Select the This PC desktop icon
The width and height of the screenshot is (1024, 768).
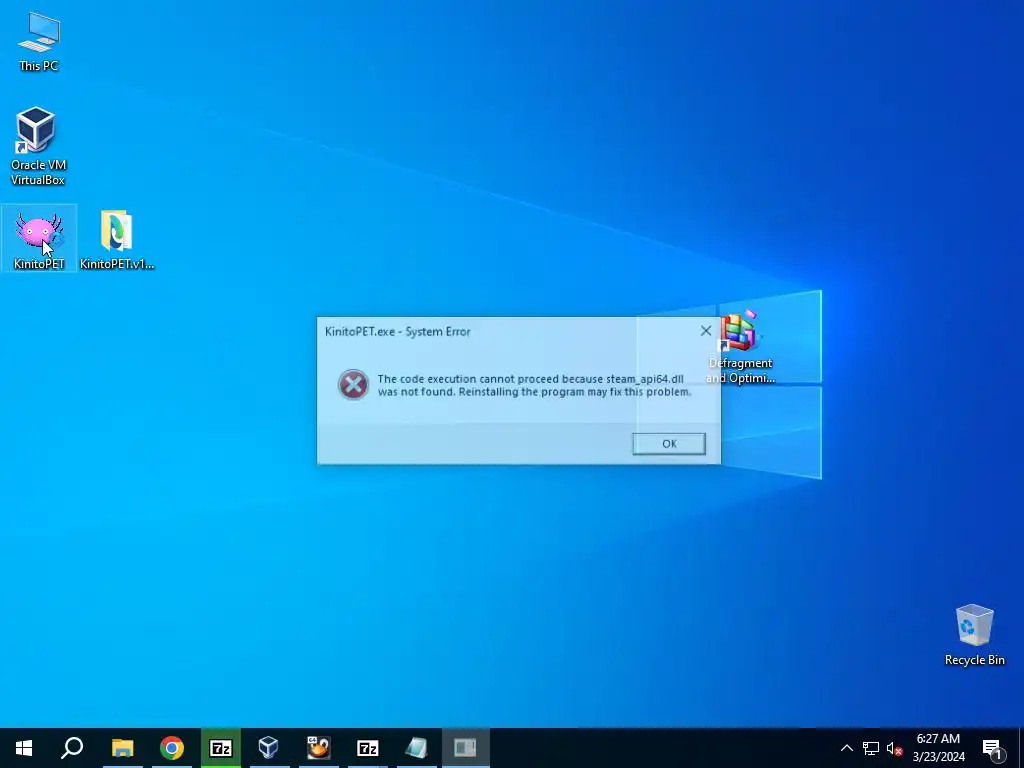click(39, 42)
